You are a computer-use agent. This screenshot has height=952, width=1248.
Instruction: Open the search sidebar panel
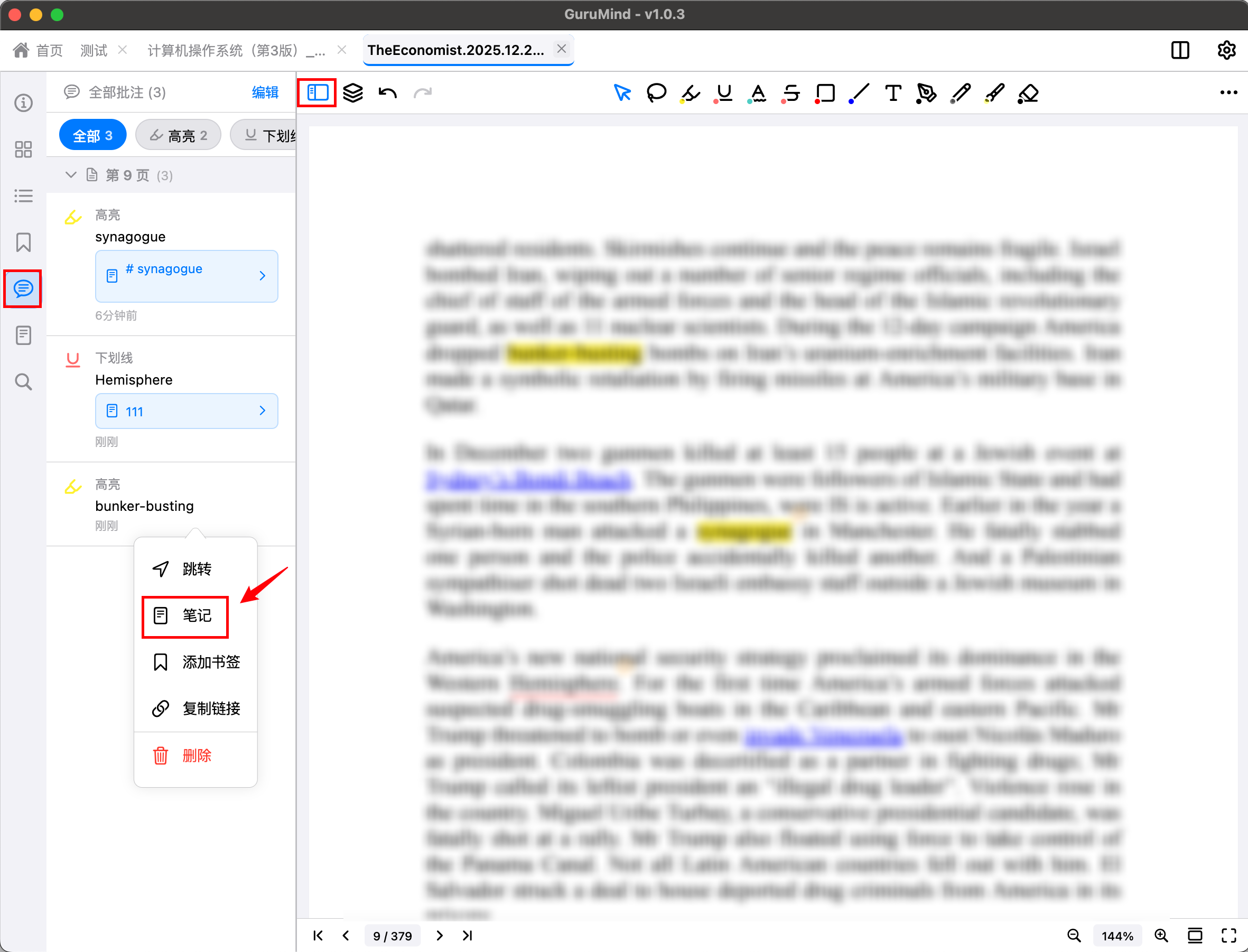pos(23,382)
